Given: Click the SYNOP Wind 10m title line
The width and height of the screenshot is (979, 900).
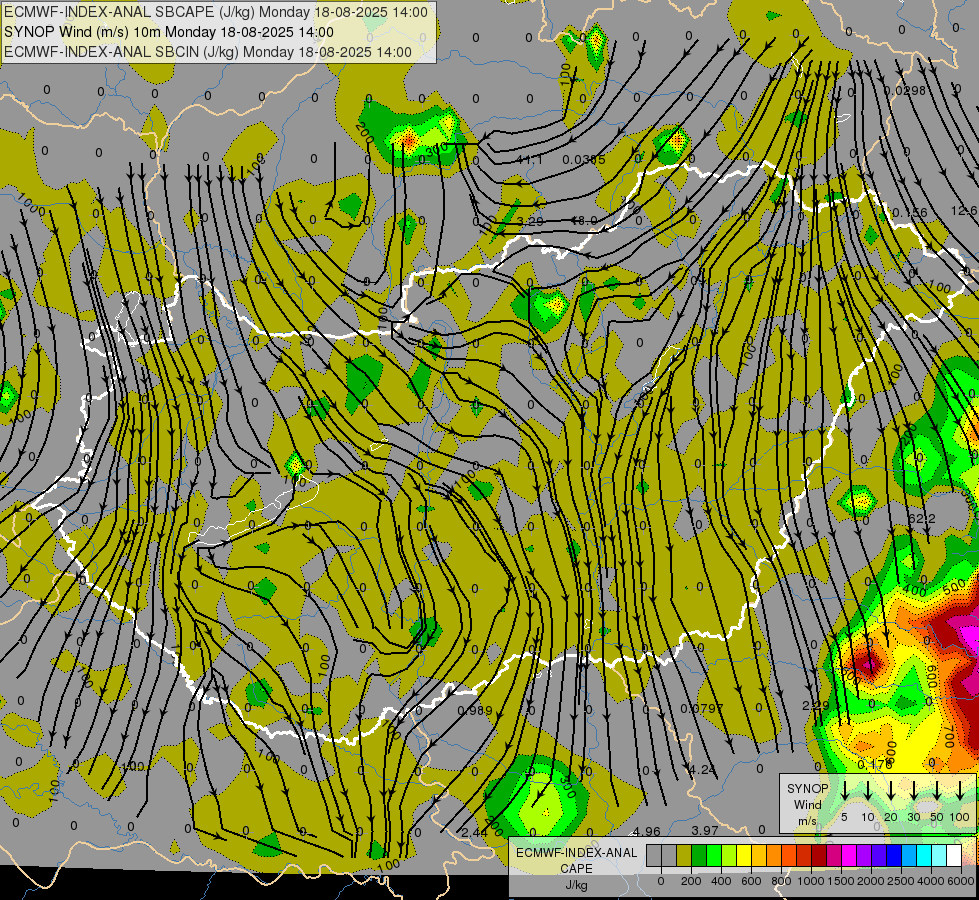Looking at the screenshot, I should 169,32.
